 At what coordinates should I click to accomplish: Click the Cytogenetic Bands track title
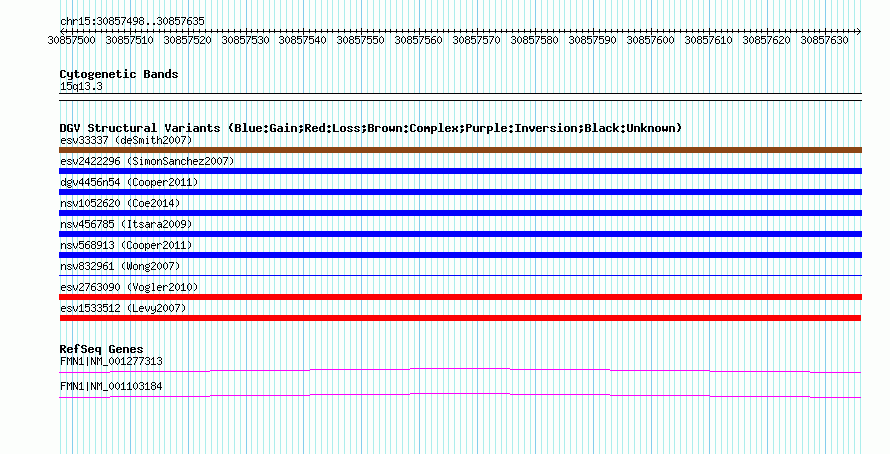pos(119,74)
